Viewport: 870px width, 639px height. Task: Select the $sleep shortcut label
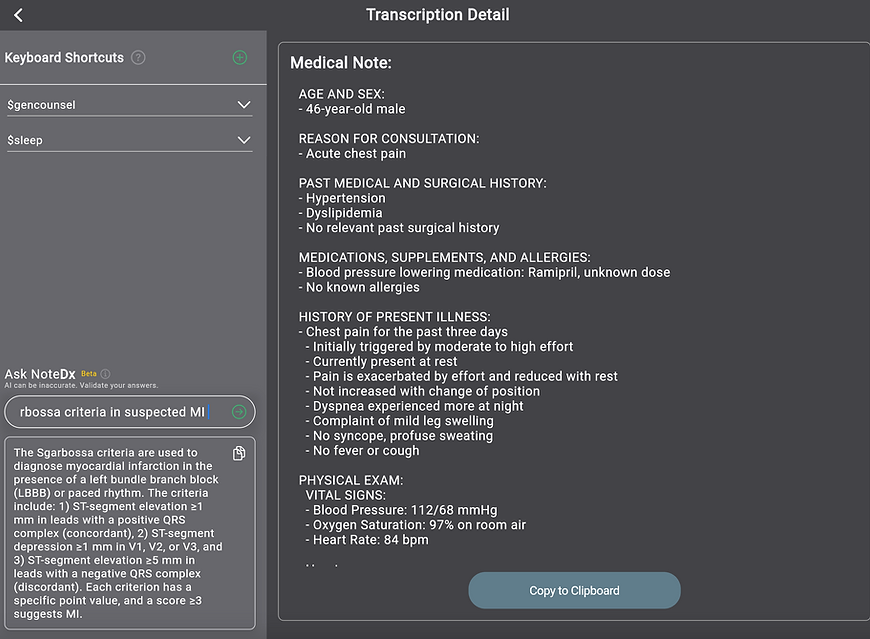click(x=24, y=140)
